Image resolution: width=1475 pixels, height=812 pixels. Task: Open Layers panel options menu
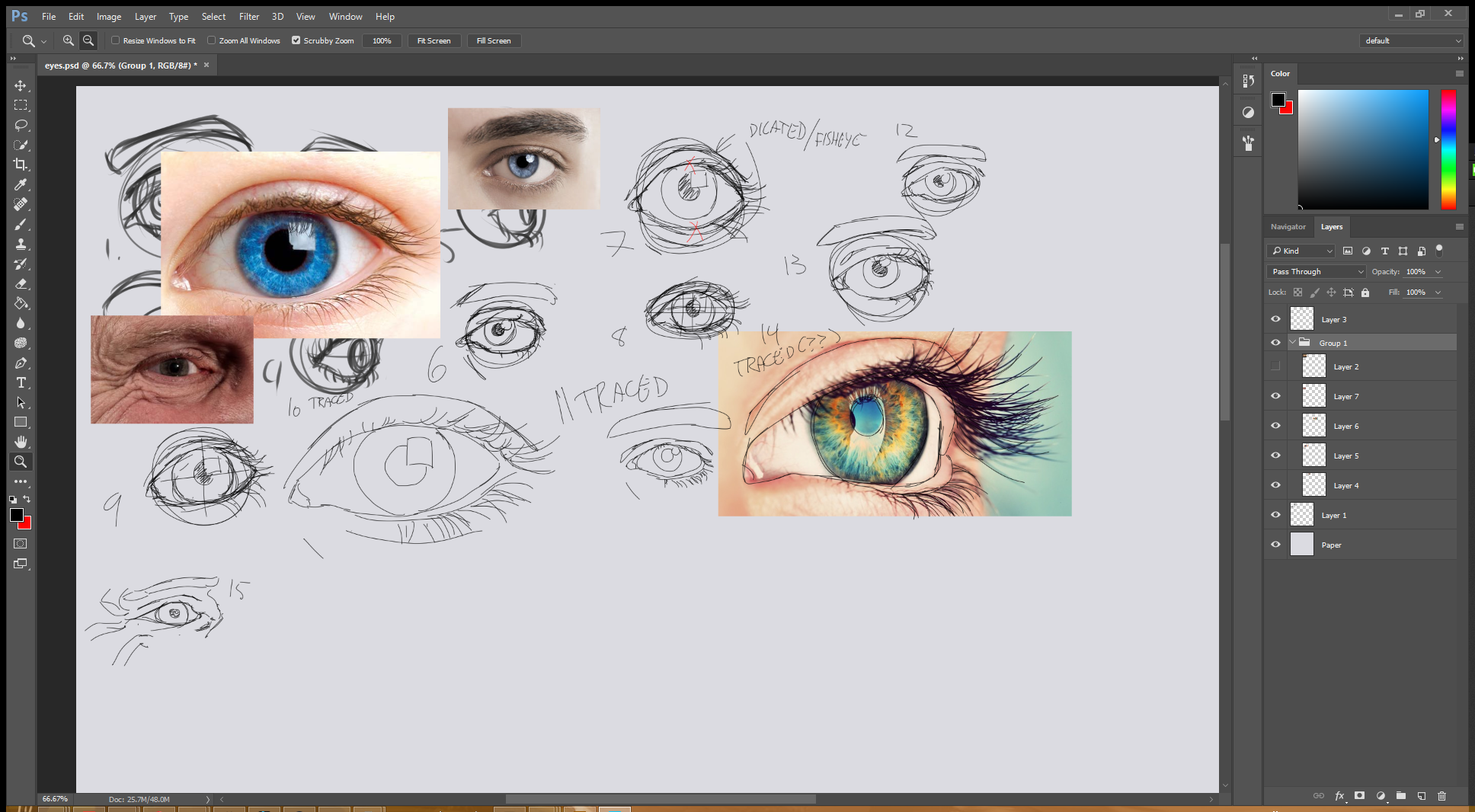point(1459,226)
